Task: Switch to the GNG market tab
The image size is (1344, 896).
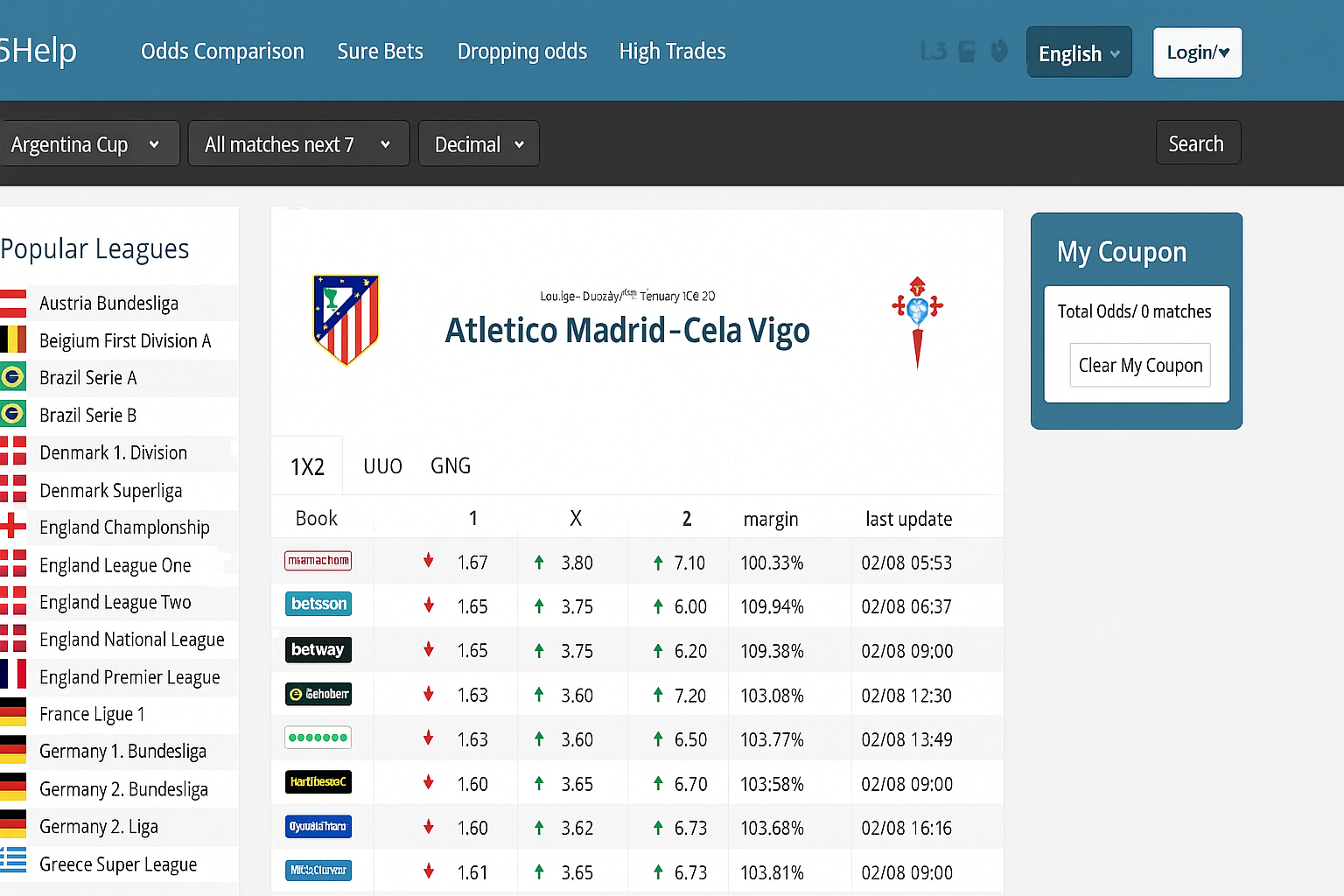Action: click(x=451, y=466)
